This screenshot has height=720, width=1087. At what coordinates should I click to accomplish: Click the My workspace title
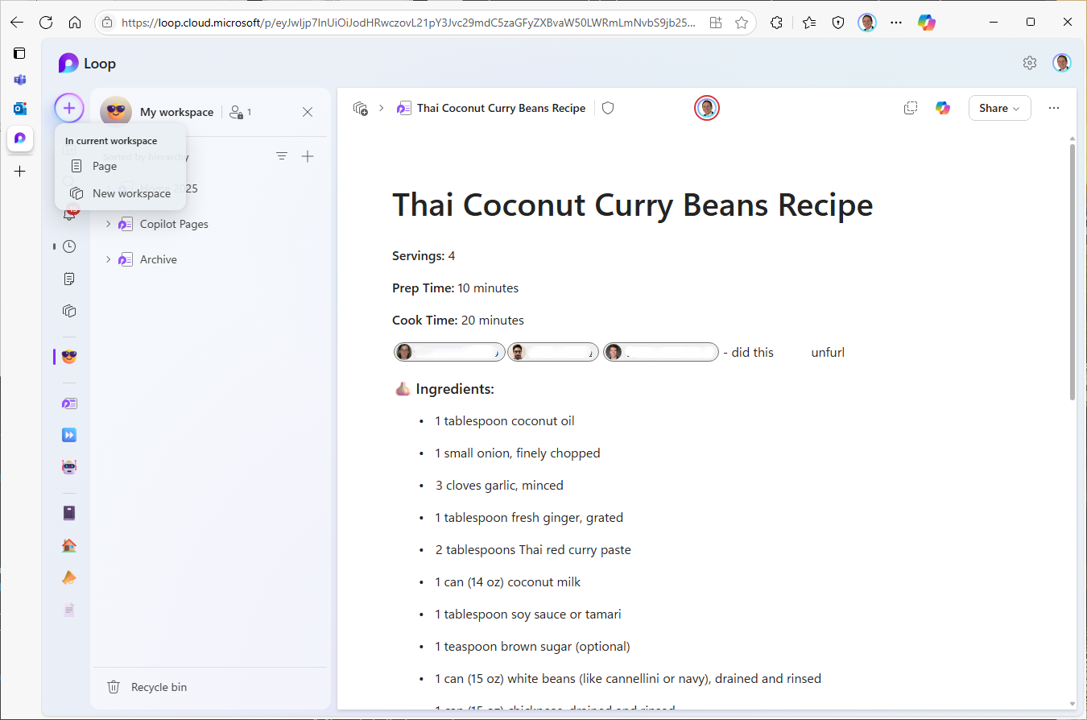point(176,112)
